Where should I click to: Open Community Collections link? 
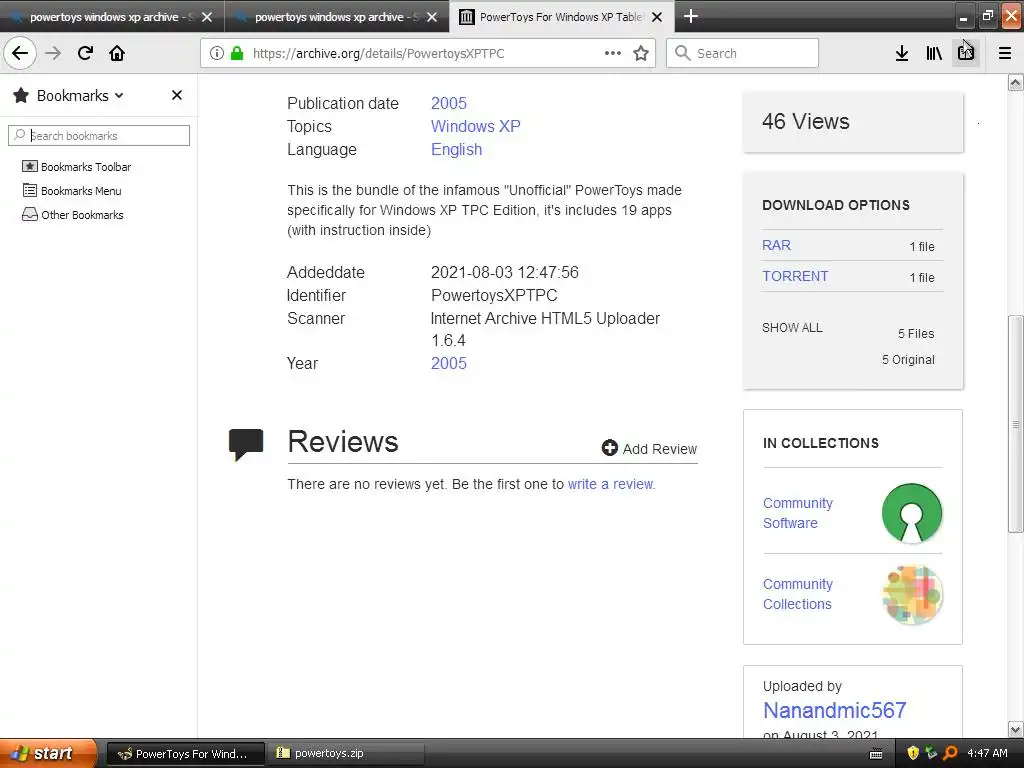click(797, 594)
